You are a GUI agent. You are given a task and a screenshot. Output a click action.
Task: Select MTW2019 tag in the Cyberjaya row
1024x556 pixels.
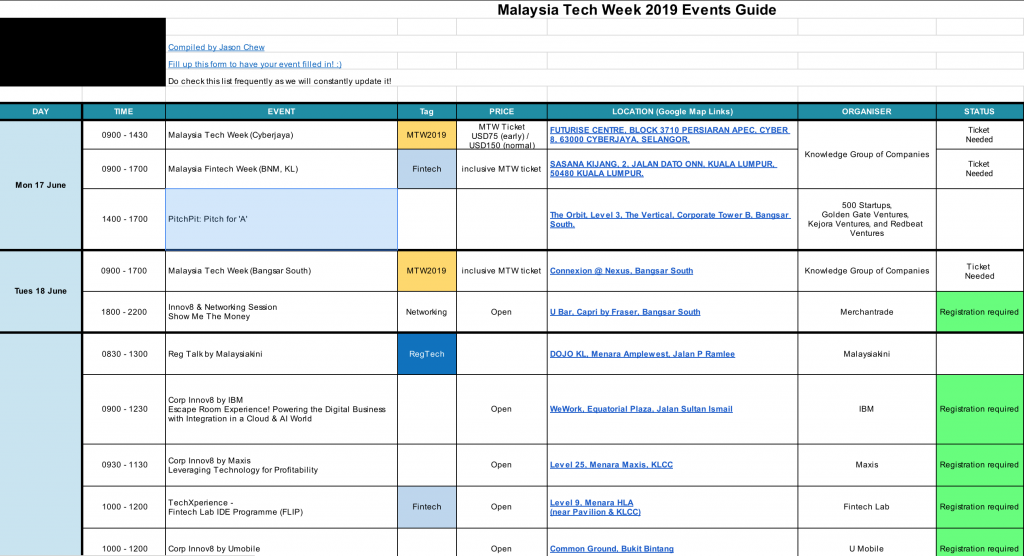coord(426,135)
